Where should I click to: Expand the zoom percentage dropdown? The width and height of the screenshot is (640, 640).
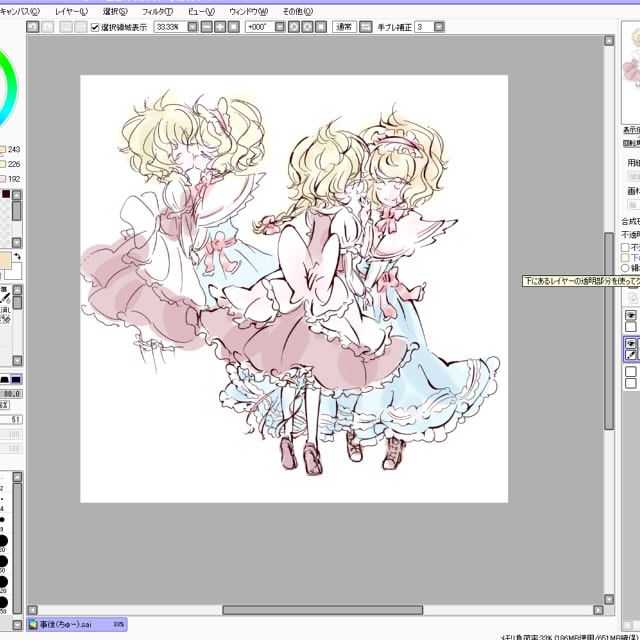pyautogui.click(x=193, y=27)
